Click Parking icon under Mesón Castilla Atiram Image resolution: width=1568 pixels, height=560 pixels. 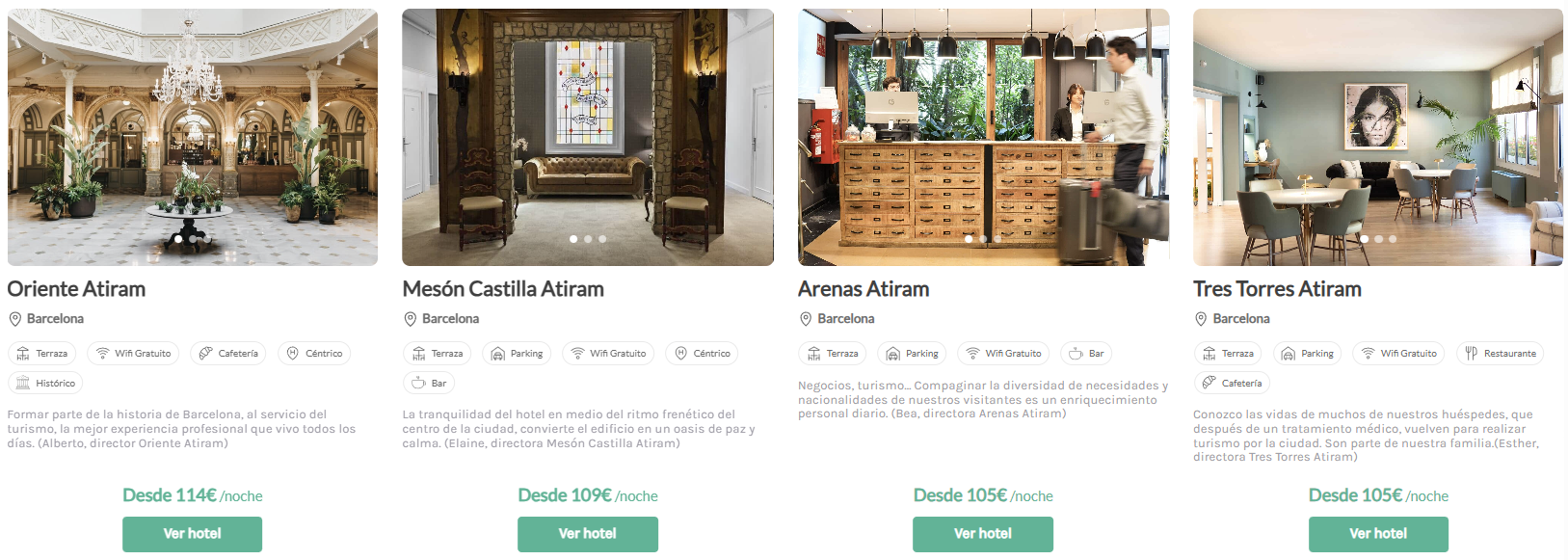click(497, 354)
